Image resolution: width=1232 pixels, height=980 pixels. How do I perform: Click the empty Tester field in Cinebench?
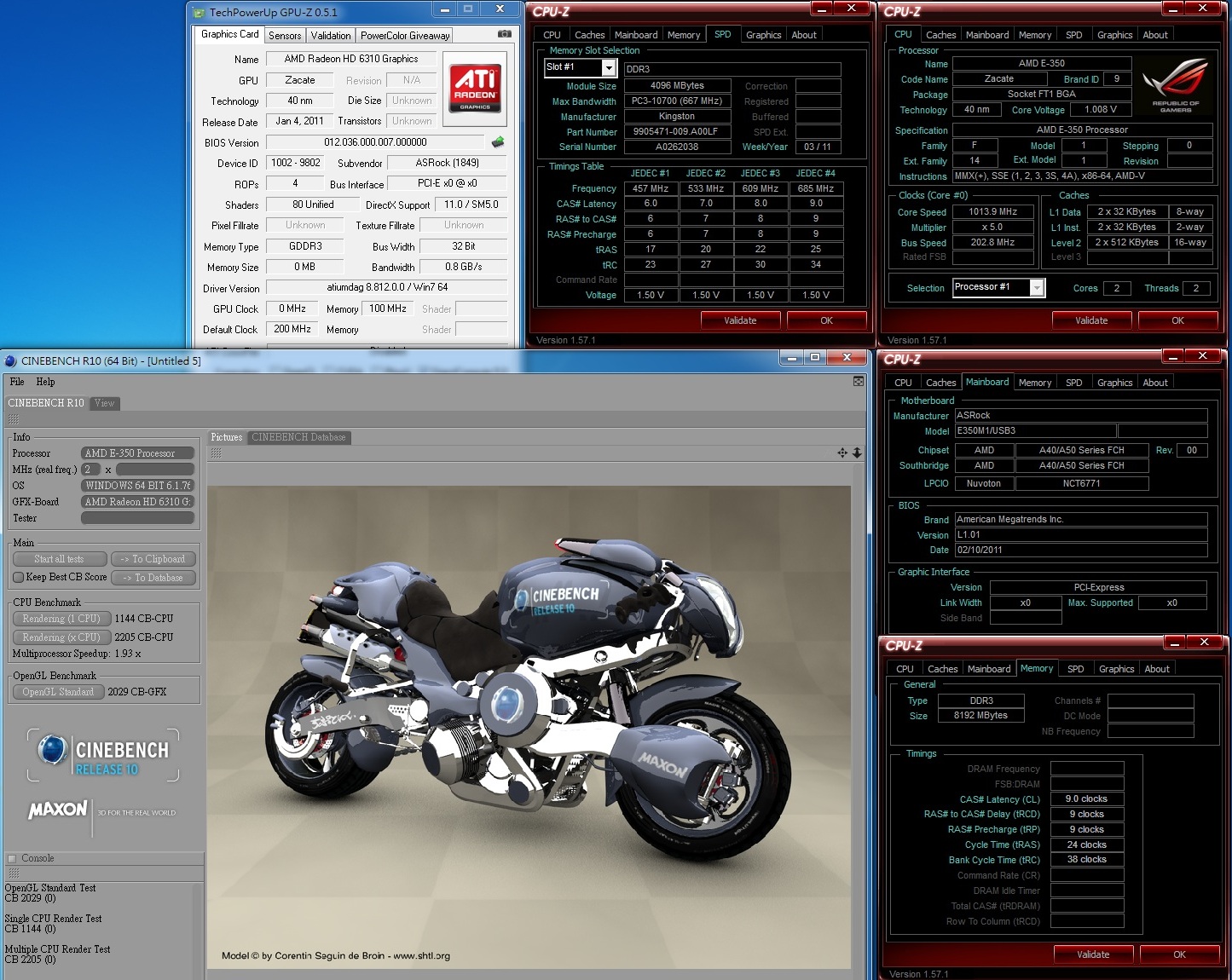point(137,518)
